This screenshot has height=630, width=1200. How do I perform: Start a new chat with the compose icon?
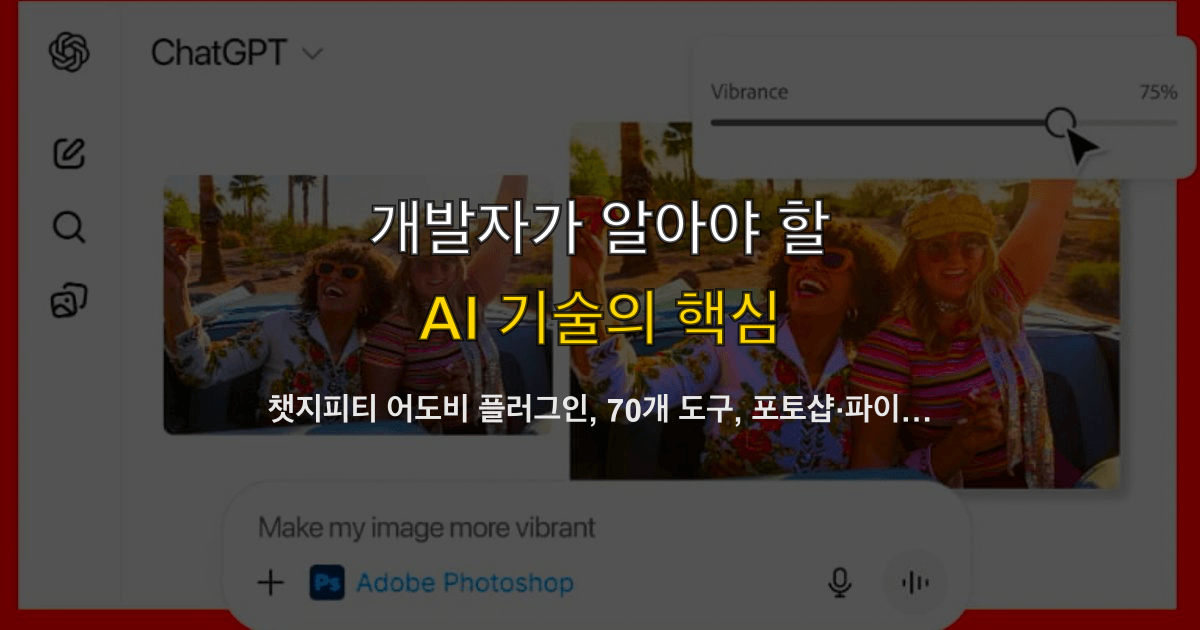tap(69, 153)
